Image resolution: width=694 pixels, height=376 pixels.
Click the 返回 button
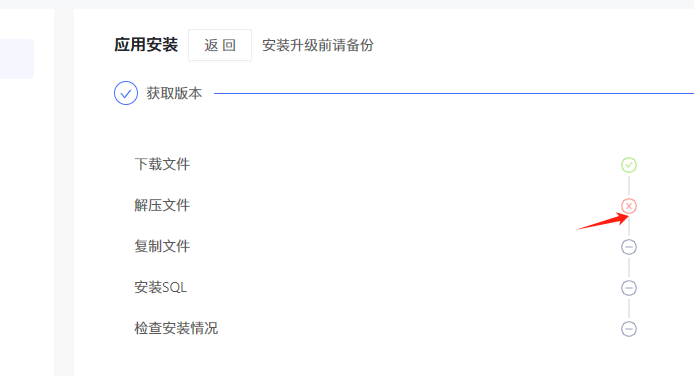[x=220, y=45]
